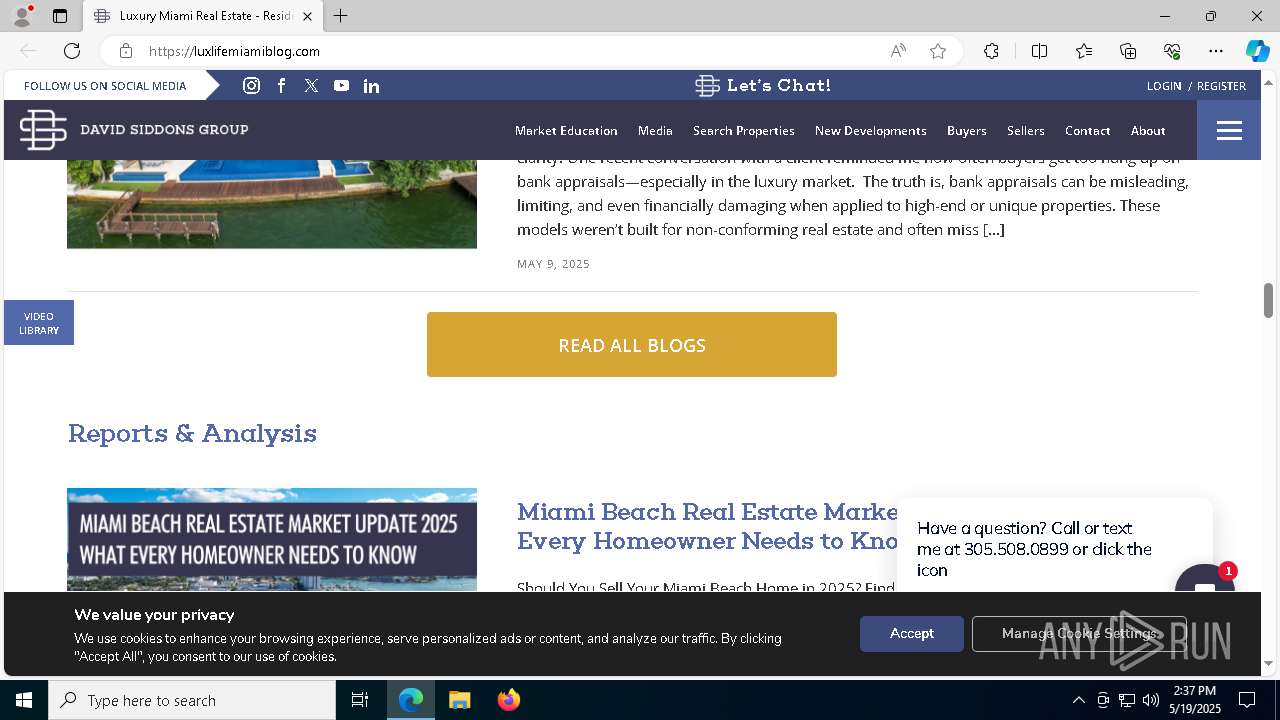Click the page vertical scrollbar thumb
This screenshot has width=1280, height=720.
tap(1268, 301)
